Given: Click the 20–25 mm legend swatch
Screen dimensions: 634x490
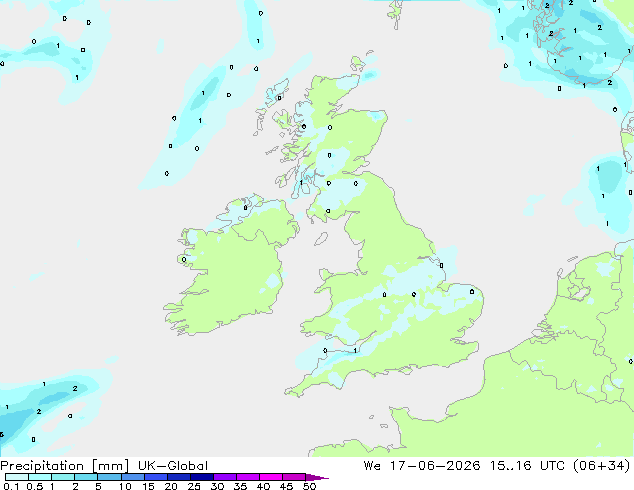Looking at the screenshot, I should click(178, 477).
